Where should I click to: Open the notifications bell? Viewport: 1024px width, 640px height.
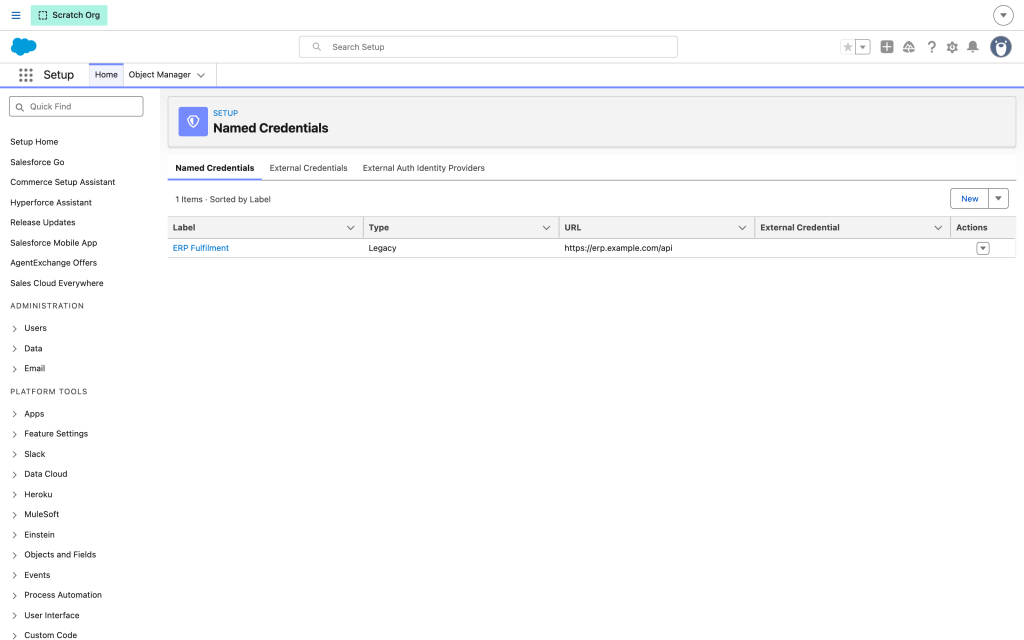pos(972,47)
